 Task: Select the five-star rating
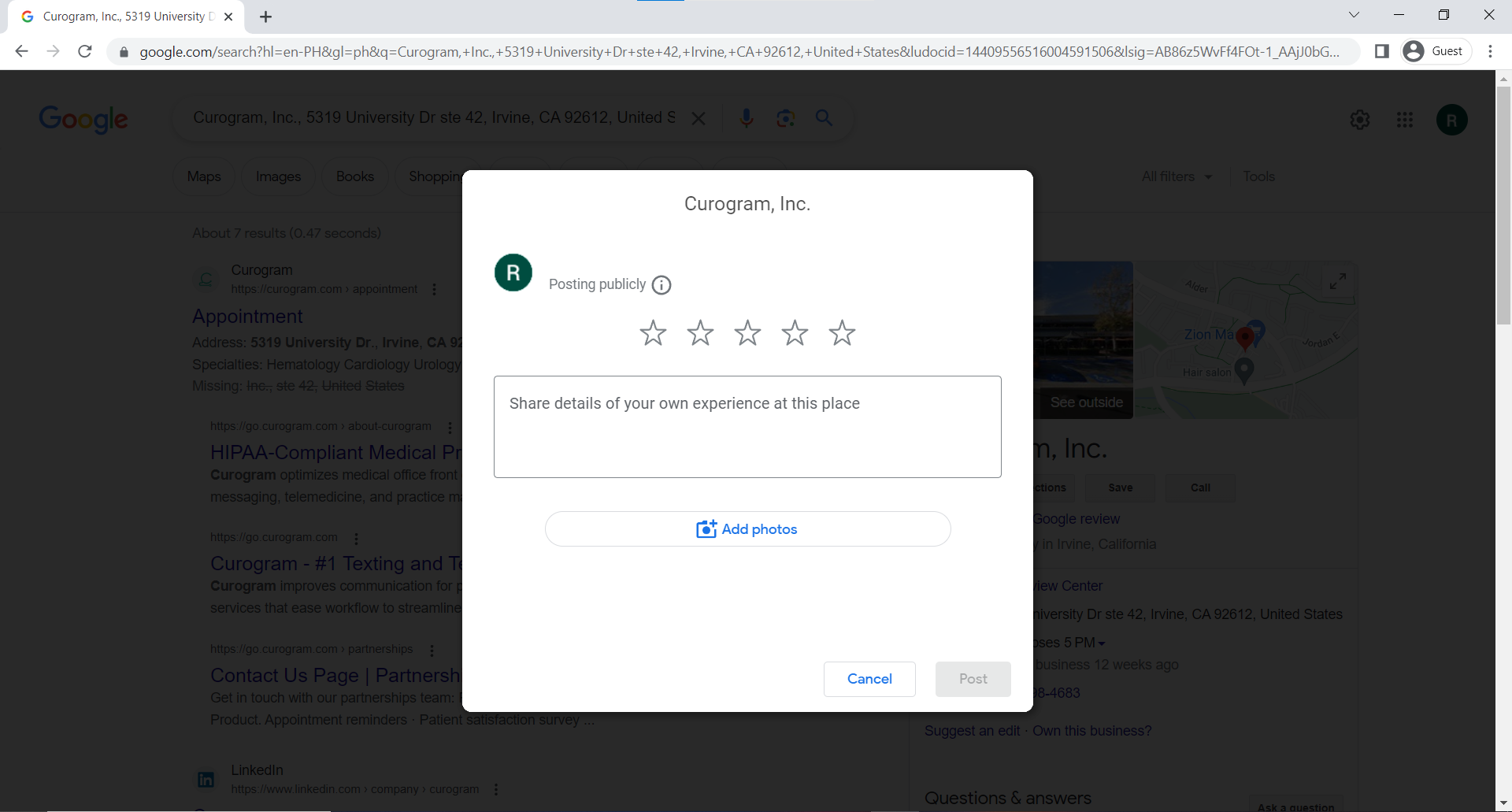tap(842, 332)
